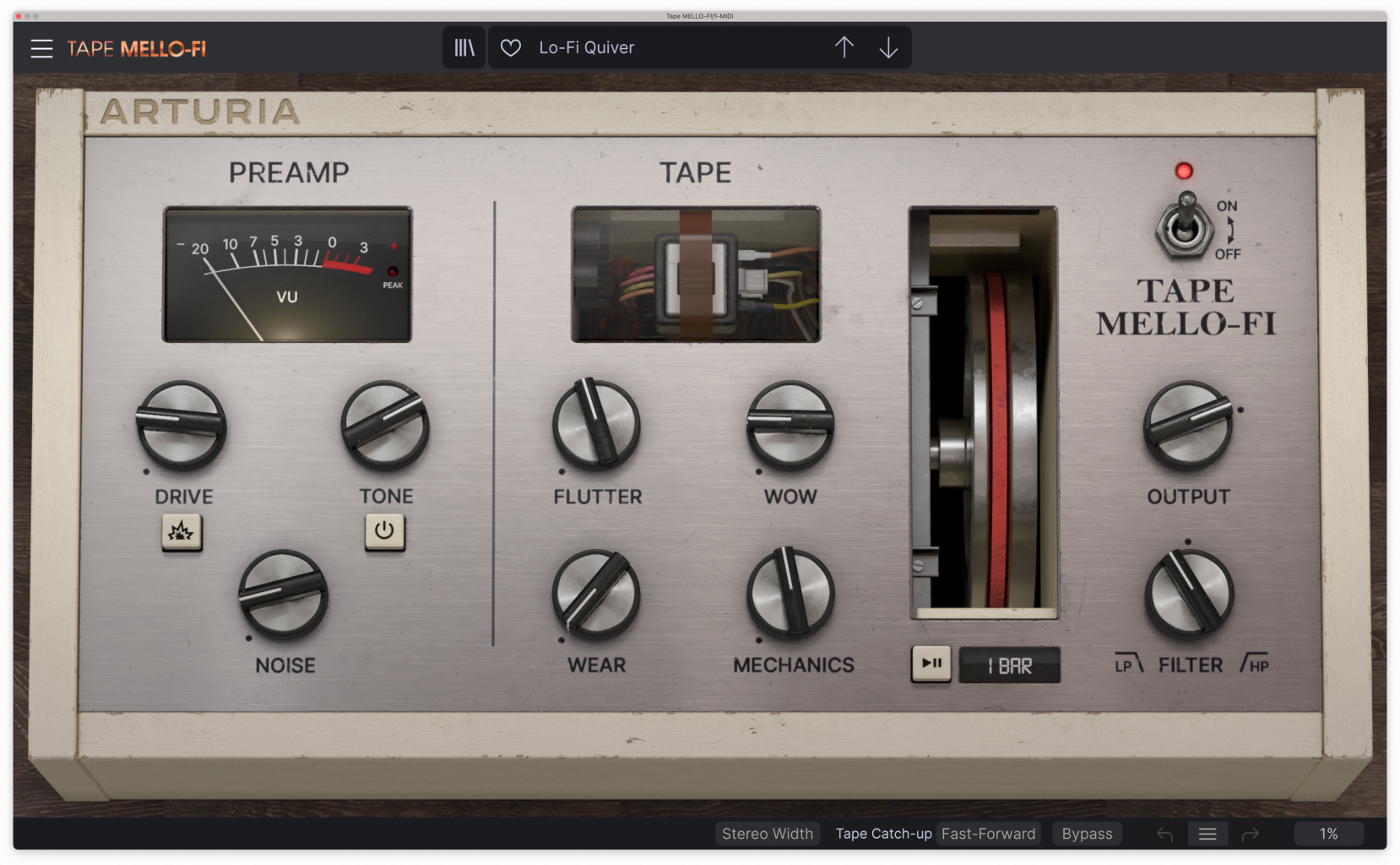This screenshot has height=865, width=1400.
Task: Click the Wow knob
Action: 790,425
